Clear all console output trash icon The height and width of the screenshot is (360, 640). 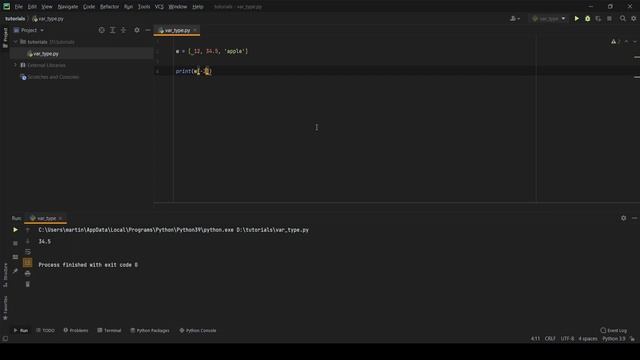28,284
